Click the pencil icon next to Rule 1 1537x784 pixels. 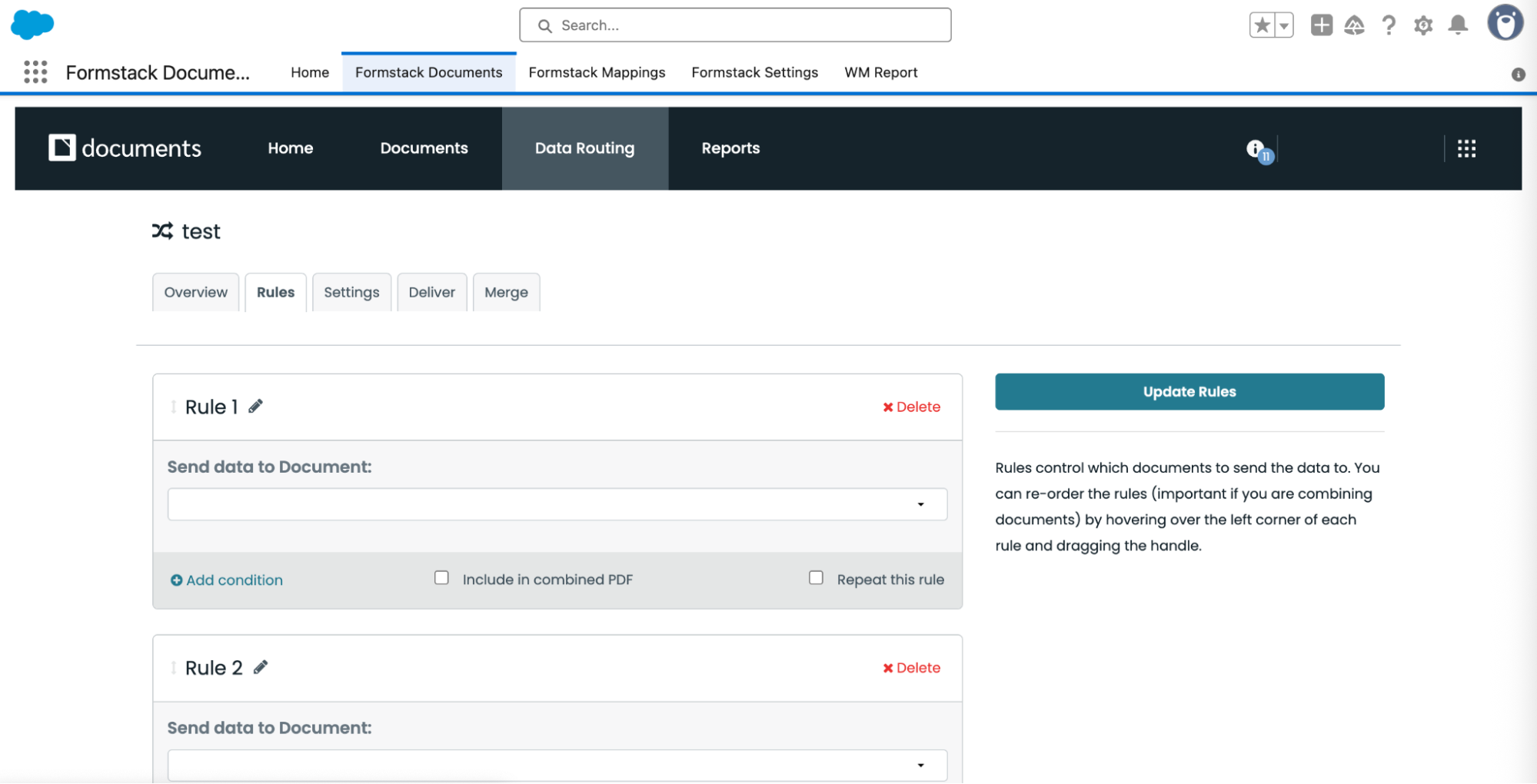[x=255, y=407]
